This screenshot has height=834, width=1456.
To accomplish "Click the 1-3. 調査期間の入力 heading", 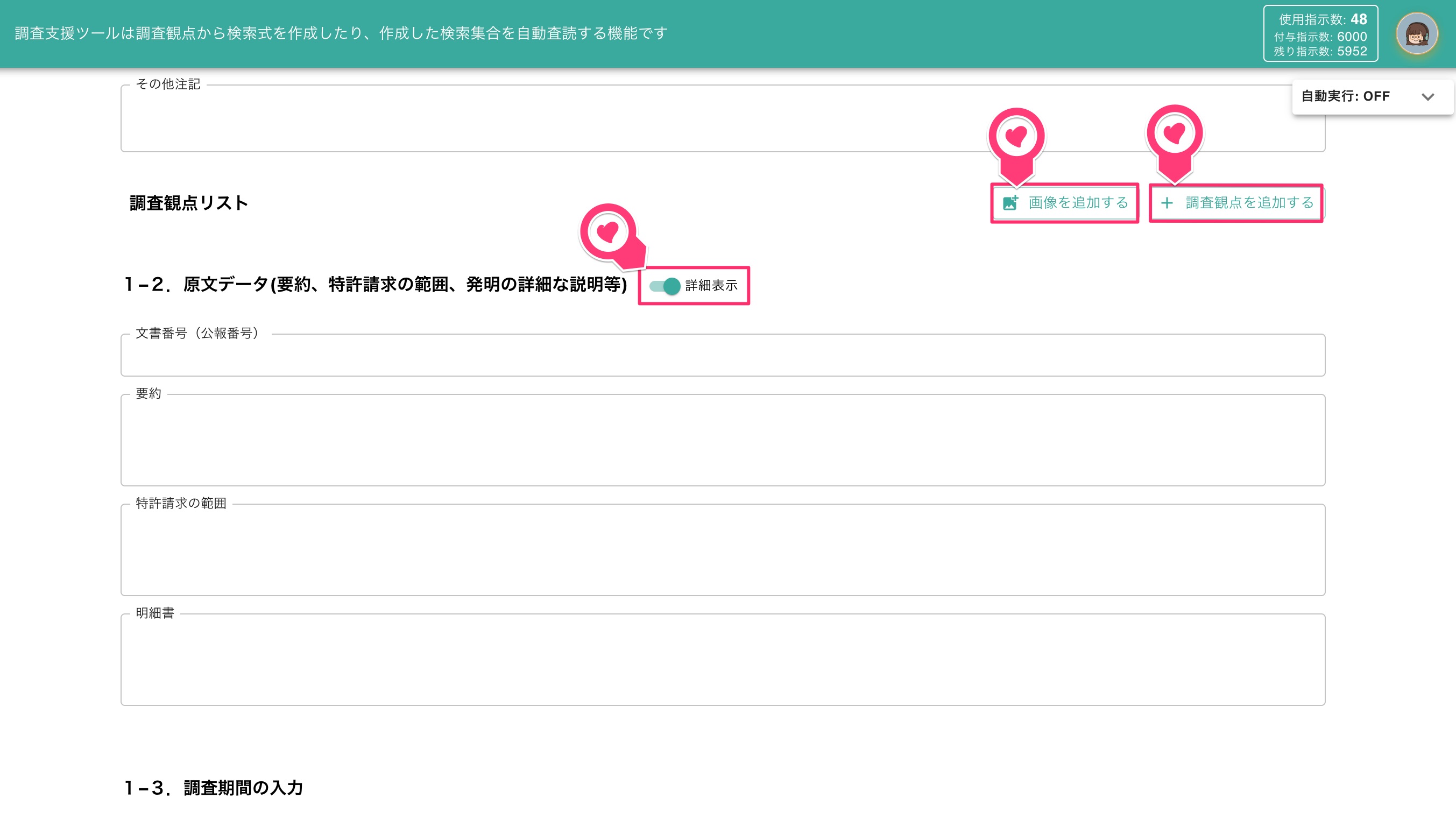I will click(x=214, y=788).
